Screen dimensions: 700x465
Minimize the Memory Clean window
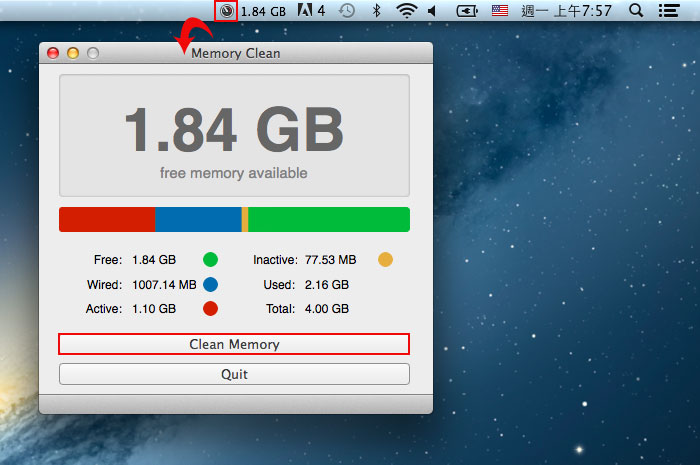point(73,53)
